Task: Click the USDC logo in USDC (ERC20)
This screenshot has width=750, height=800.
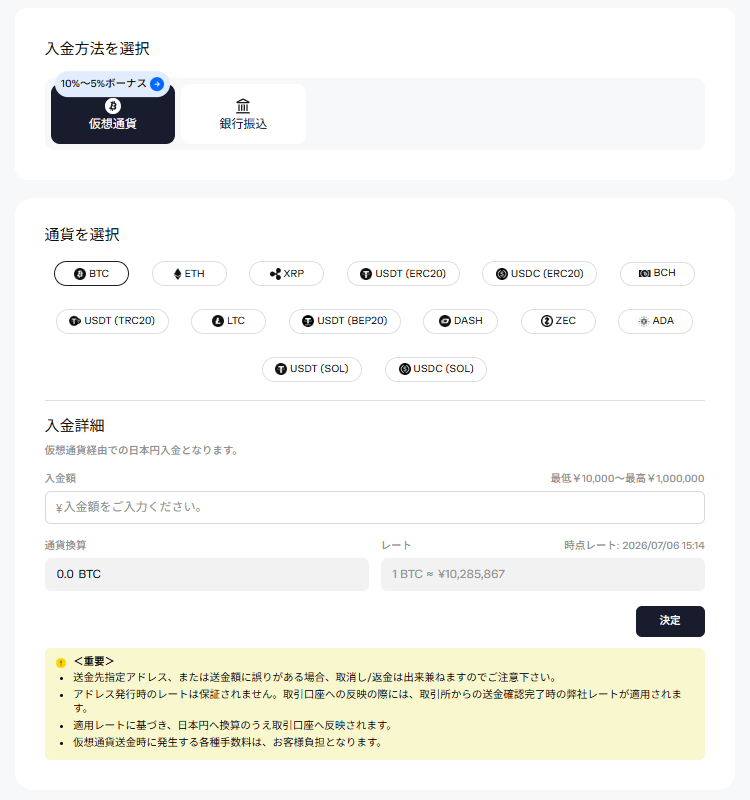Action: click(x=502, y=274)
